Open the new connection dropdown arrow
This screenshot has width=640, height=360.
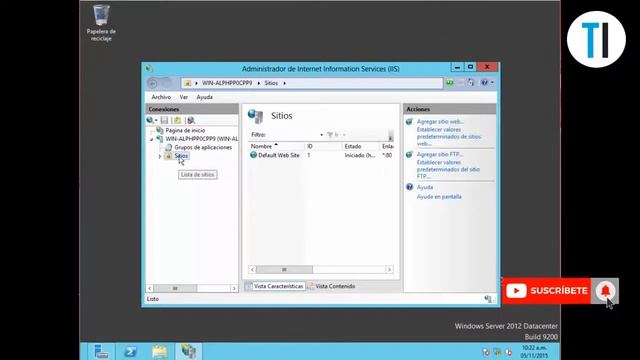(x=156, y=120)
